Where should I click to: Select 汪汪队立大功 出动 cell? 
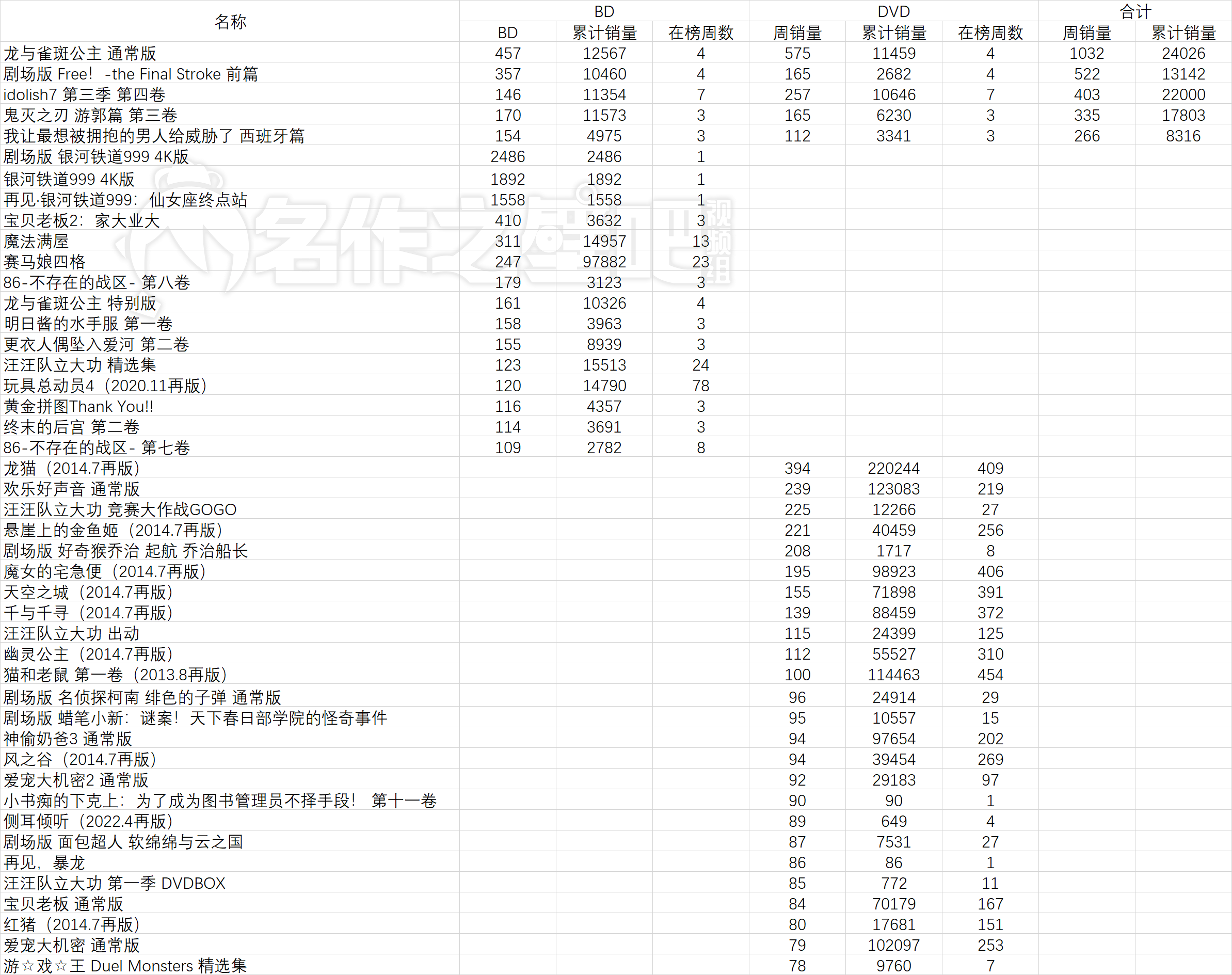(x=71, y=633)
